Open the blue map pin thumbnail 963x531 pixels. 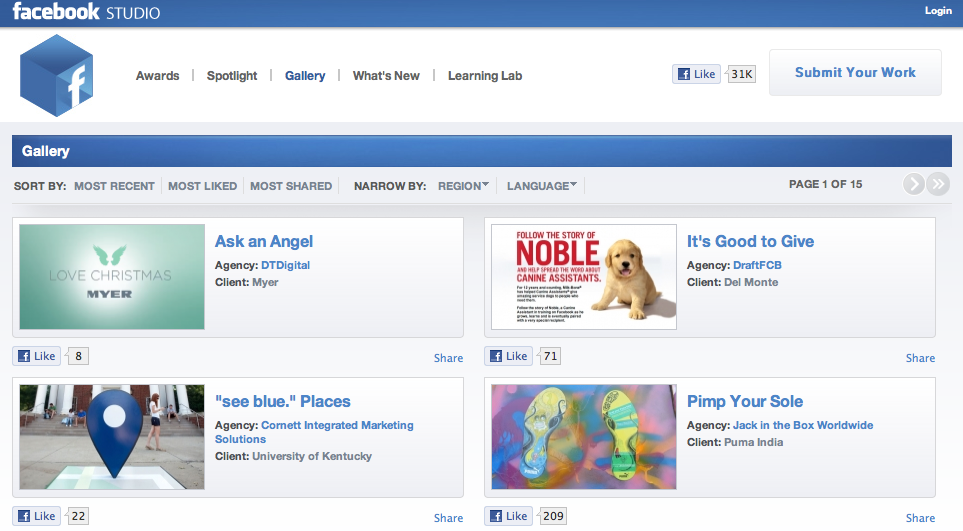click(112, 437)
